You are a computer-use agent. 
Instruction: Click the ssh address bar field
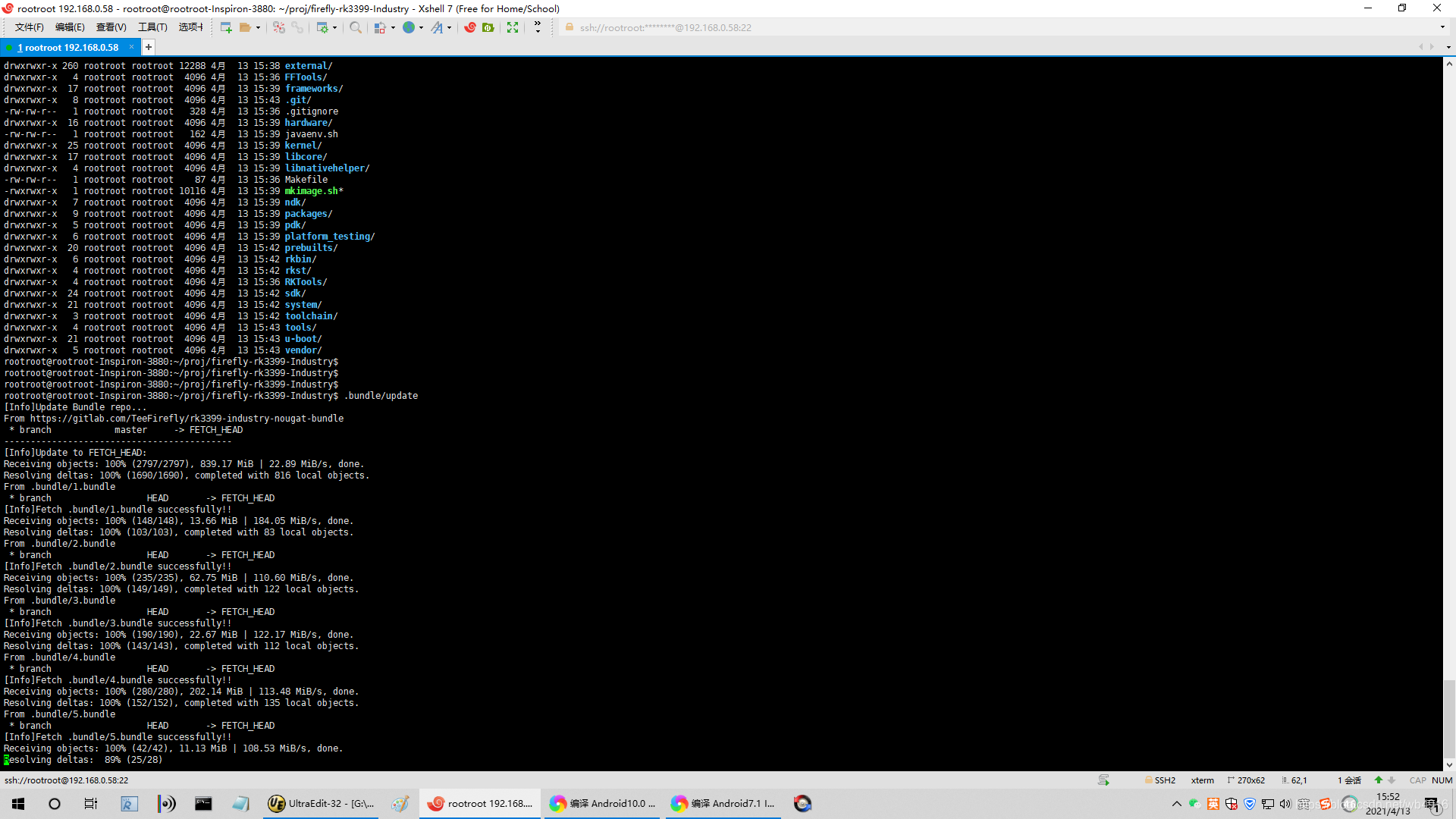point(665,27)
